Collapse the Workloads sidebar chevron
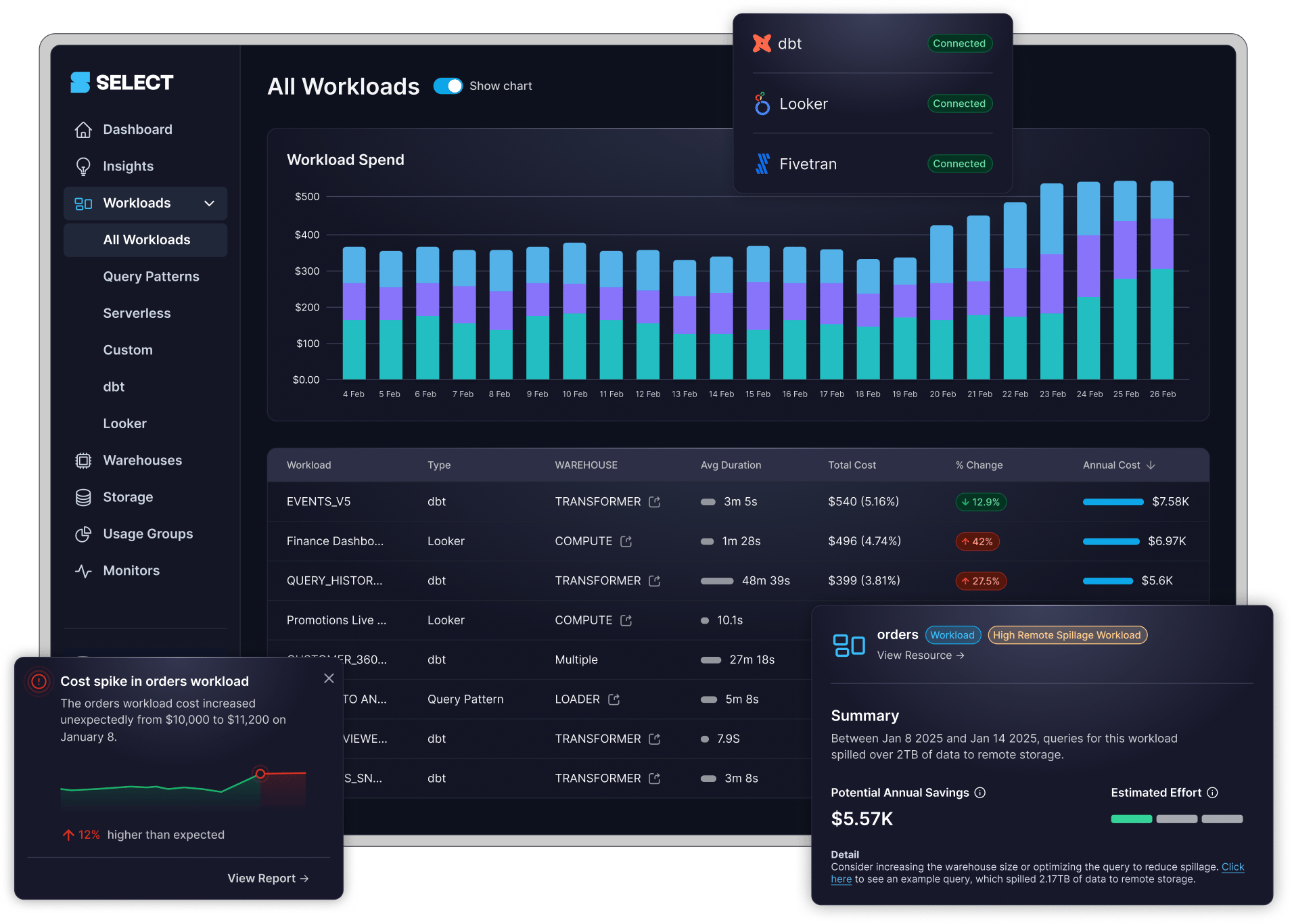The image size is (1292, 924). point(210,204)
